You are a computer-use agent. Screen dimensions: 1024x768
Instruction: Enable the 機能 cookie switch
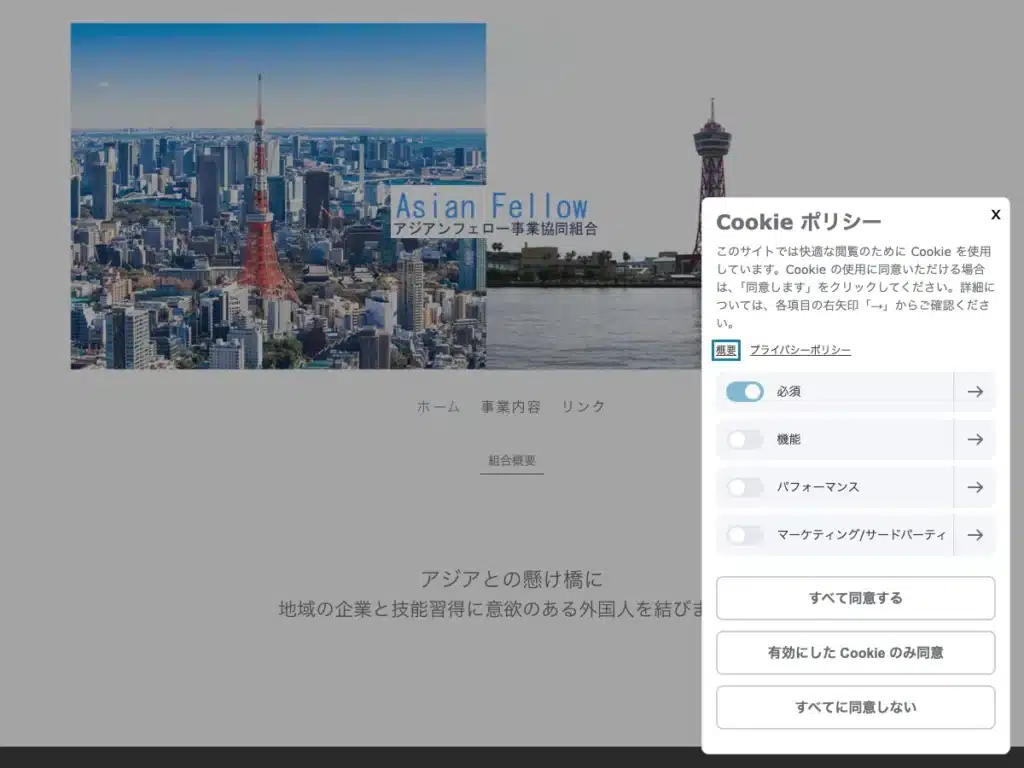(x=744, y=440)
